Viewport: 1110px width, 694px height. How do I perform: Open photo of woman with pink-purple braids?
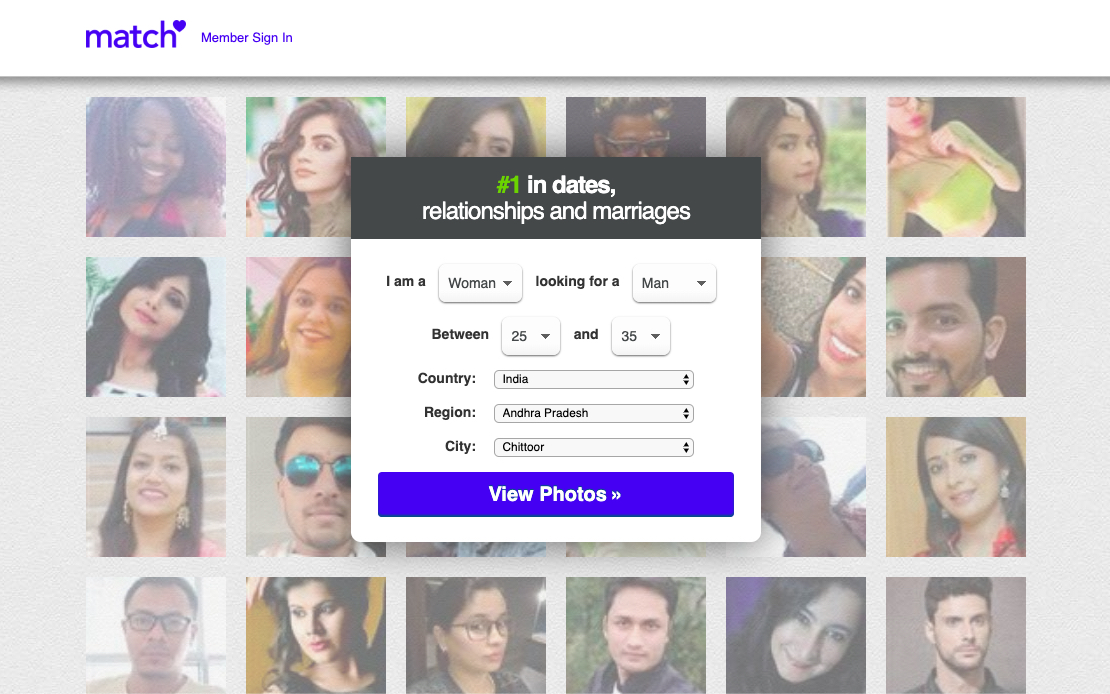156,167
